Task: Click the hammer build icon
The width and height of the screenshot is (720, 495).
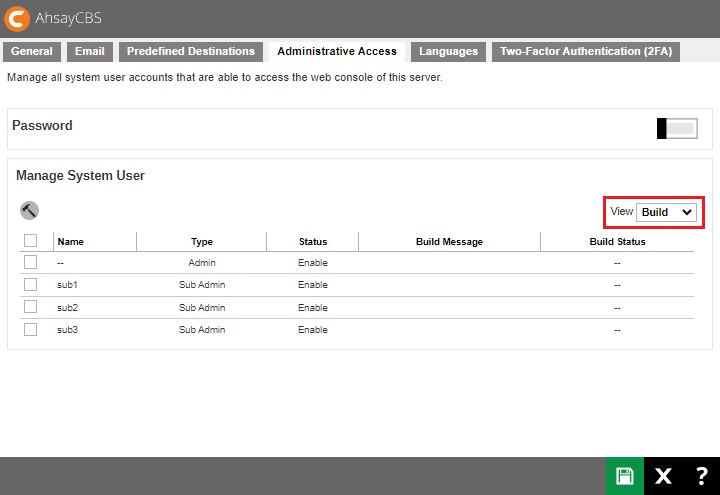Action: click(29, 211)
